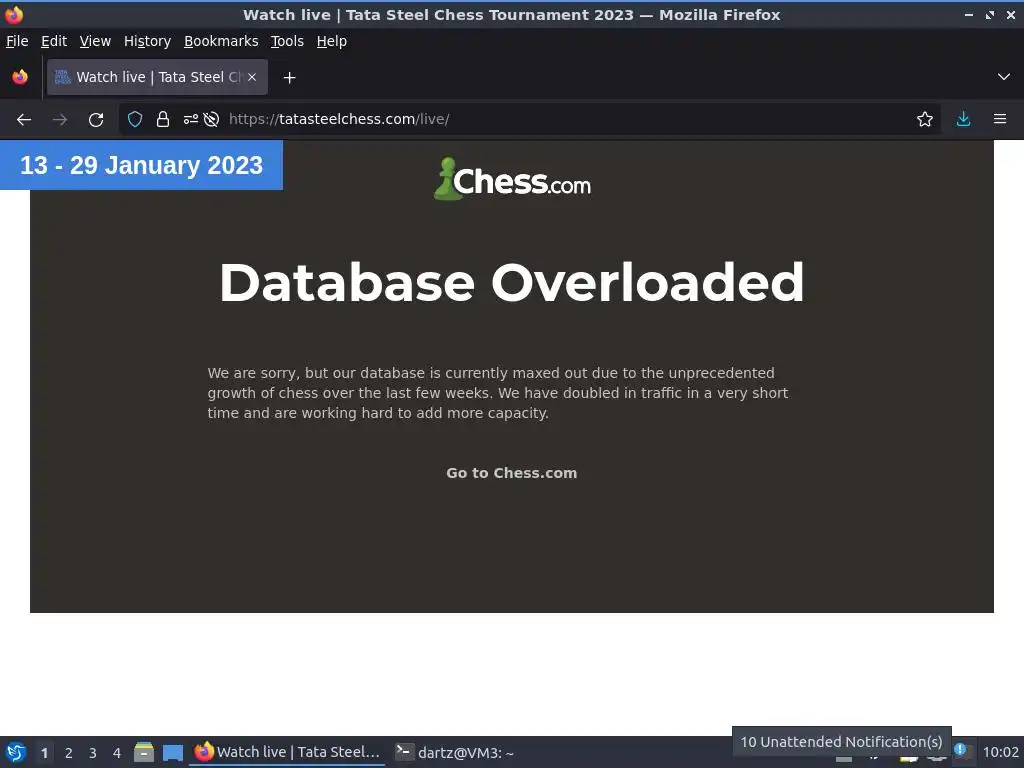Switch to virtual desktop 1
Screen dimensions: 1024x768
(44, 753)
